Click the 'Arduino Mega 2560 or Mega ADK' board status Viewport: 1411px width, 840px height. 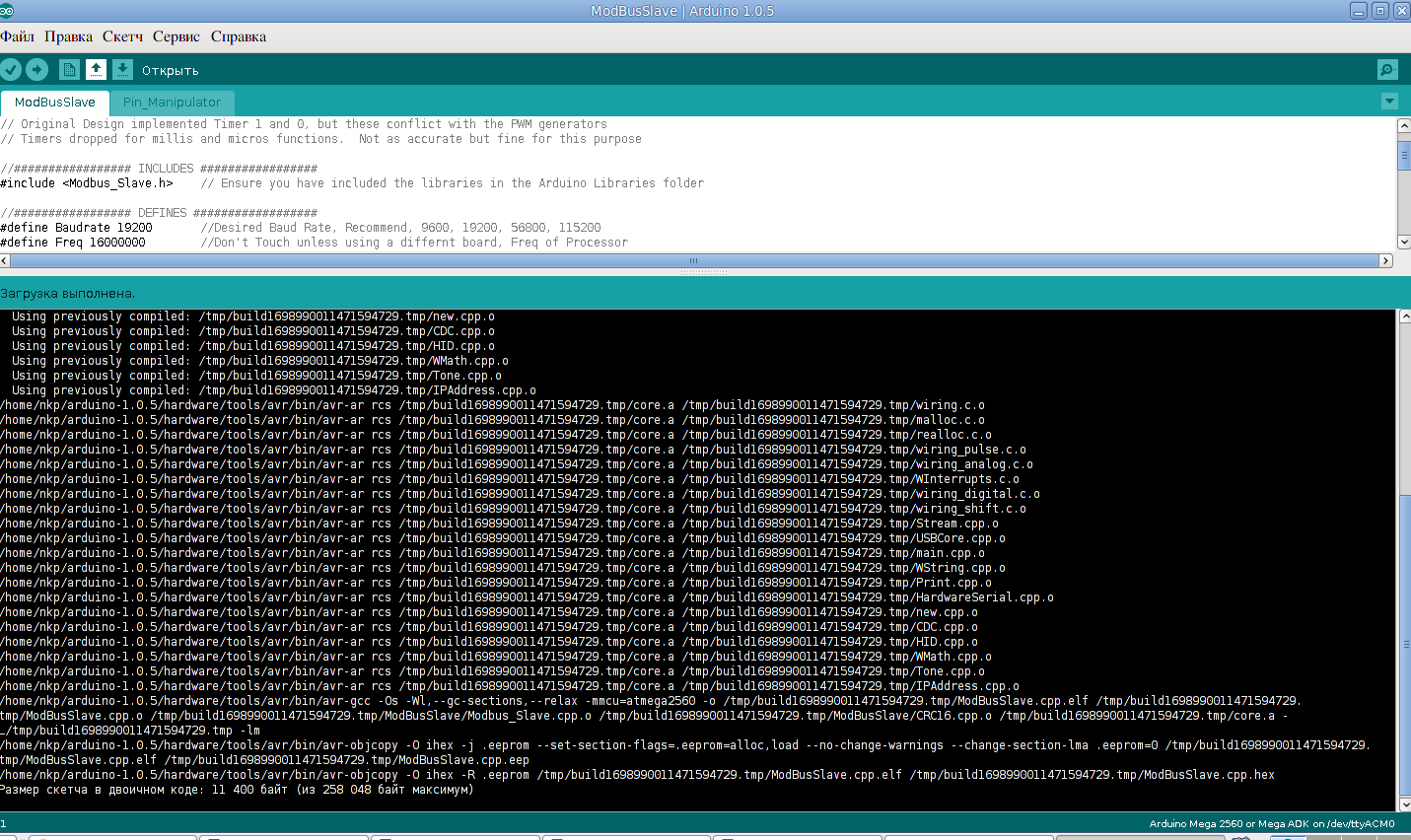[x=1272, y=824]
